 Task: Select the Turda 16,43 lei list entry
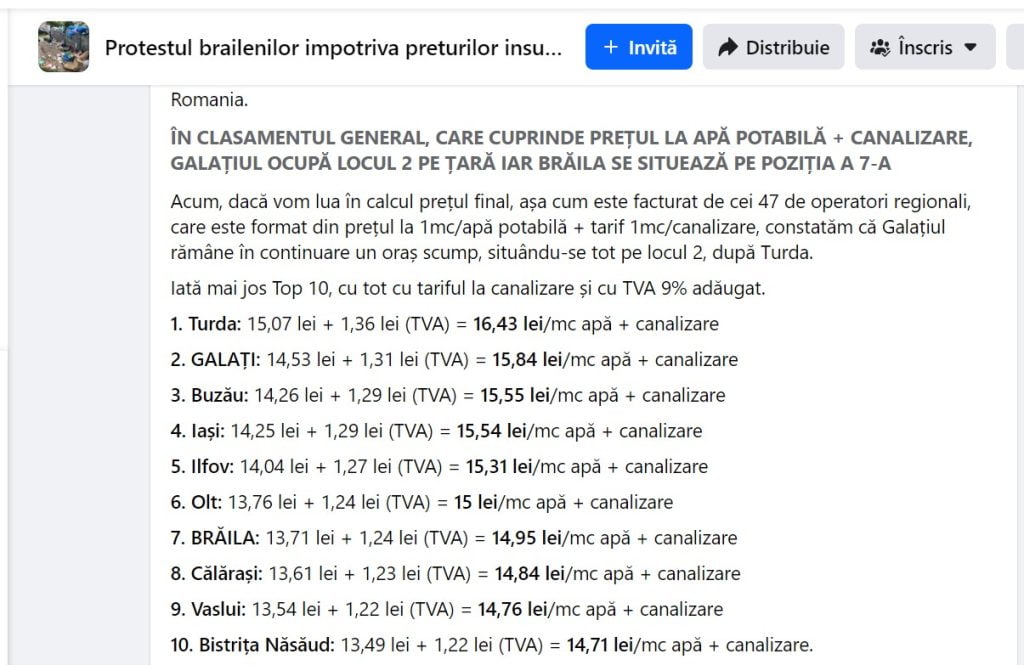445,324
